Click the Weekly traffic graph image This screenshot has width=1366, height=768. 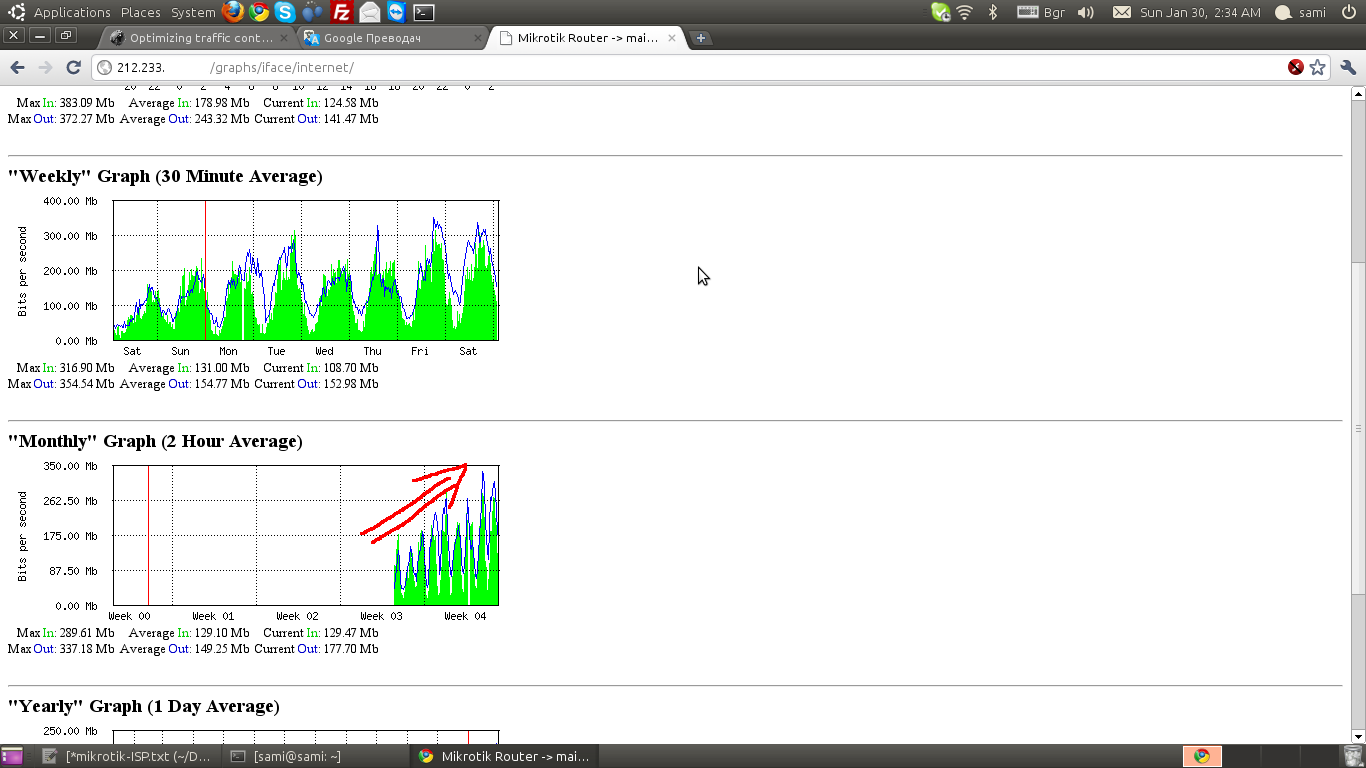[254, 276]
